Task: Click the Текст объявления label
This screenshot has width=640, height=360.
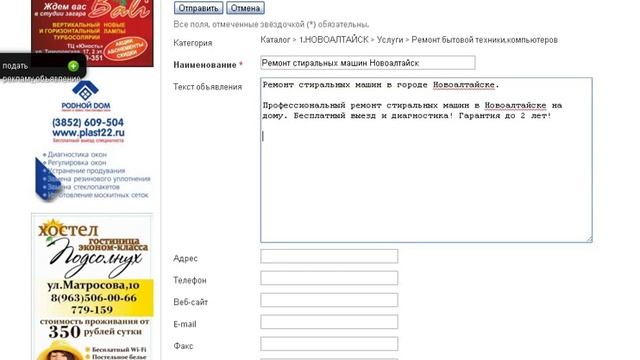Action: tap(208, 87)
